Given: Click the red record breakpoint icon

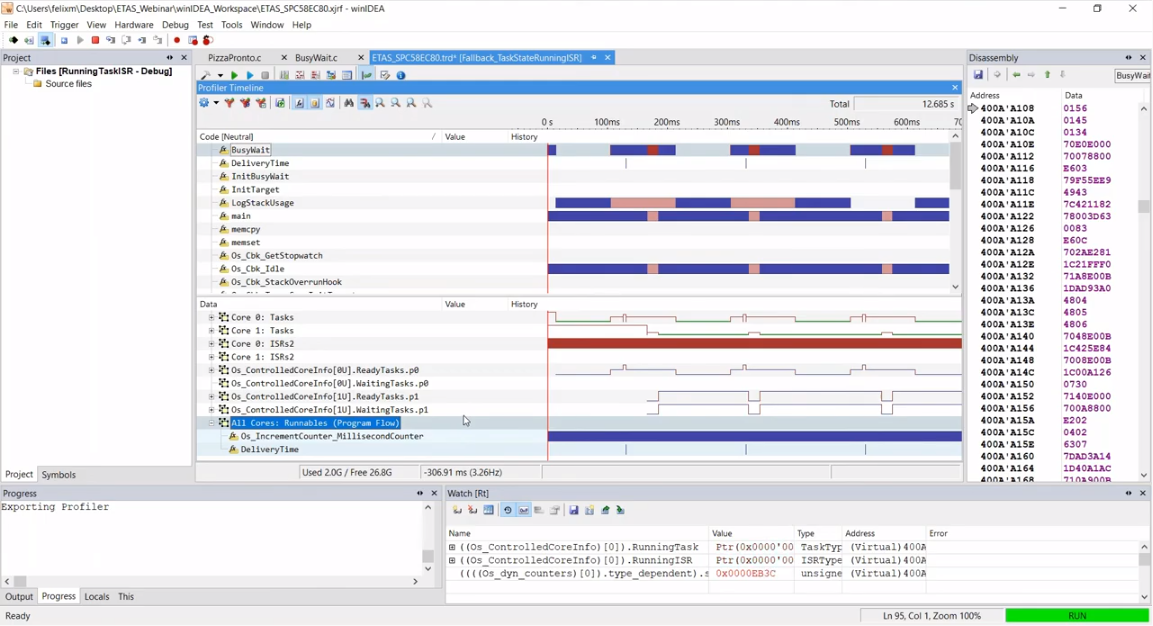Looking at the screenshot, I should click(177, 41).
